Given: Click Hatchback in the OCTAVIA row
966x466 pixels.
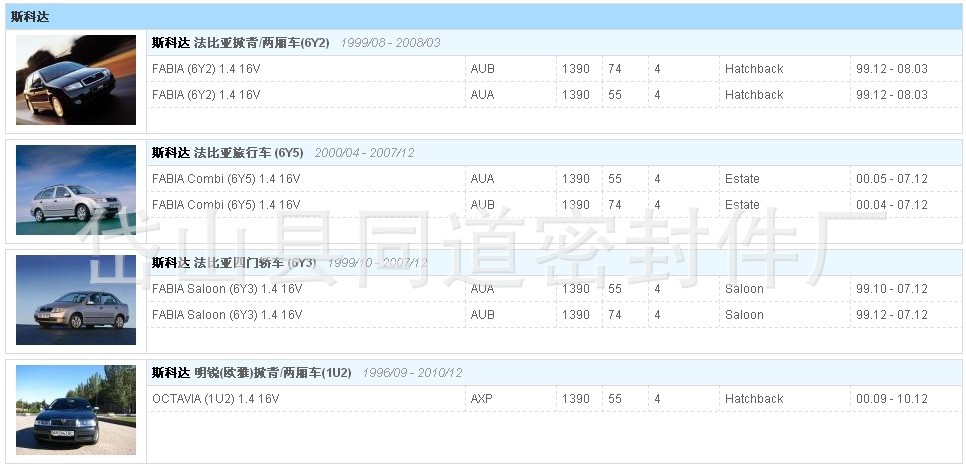Looking at the screenshot, I should [x=754, y=399].
